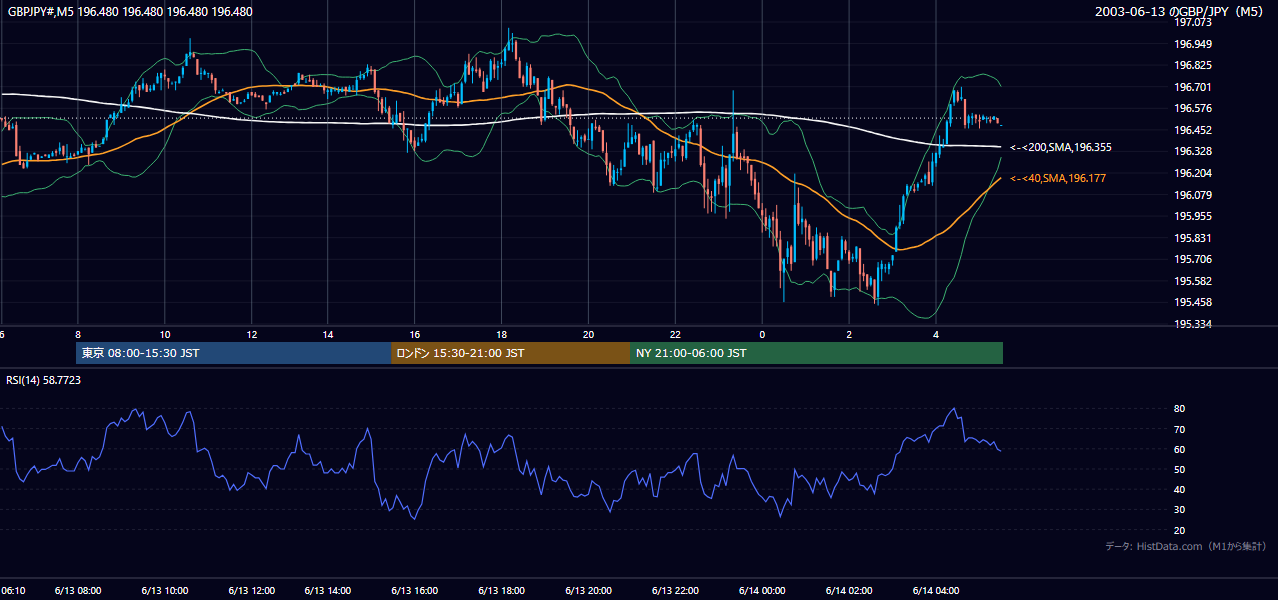
Task: Click hour tick 22 under the price chart
Action: 675,334
